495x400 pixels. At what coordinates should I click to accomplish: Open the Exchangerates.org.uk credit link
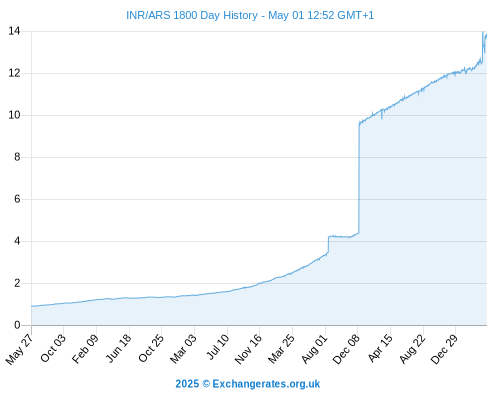tap(247, 384)
